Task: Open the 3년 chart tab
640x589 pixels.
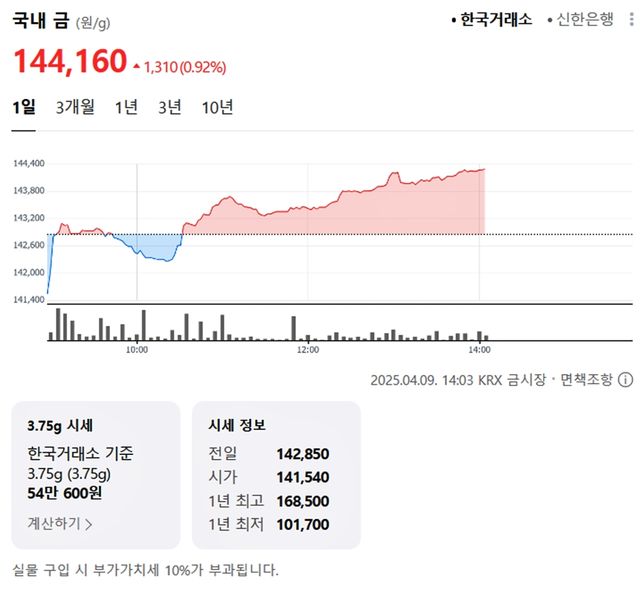Action: 170,108
